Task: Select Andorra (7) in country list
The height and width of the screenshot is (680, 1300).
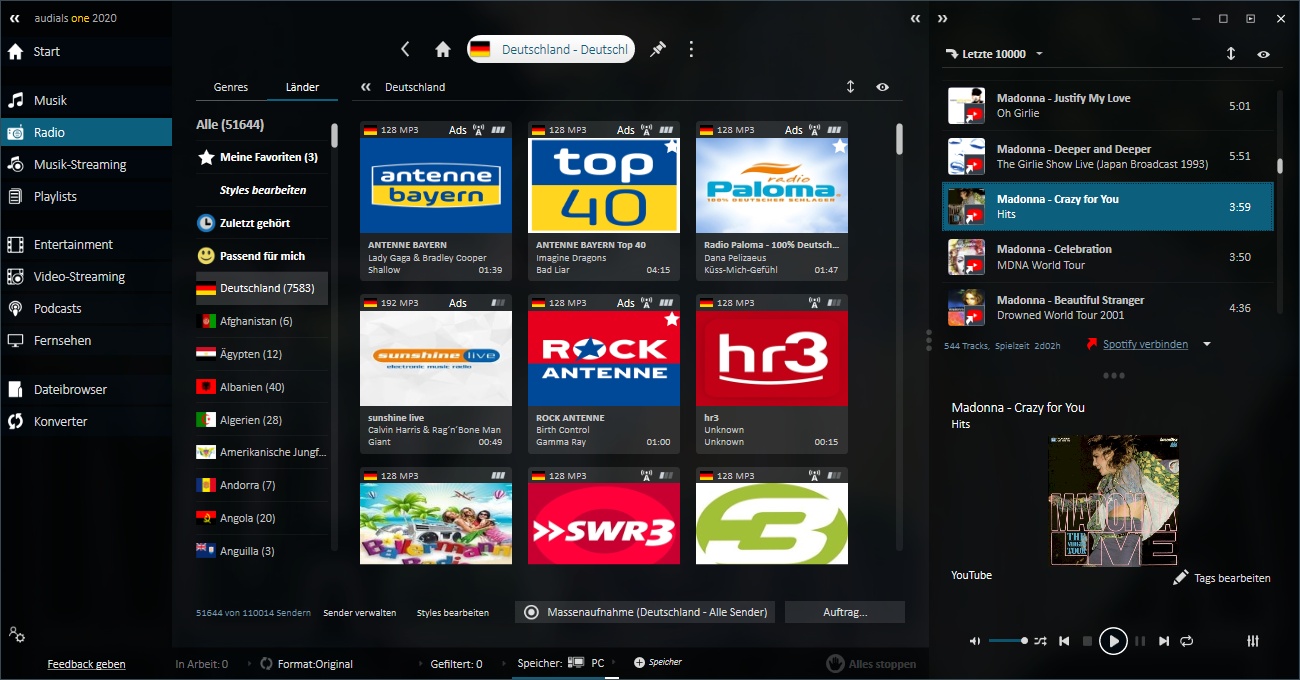Action: 262,485
